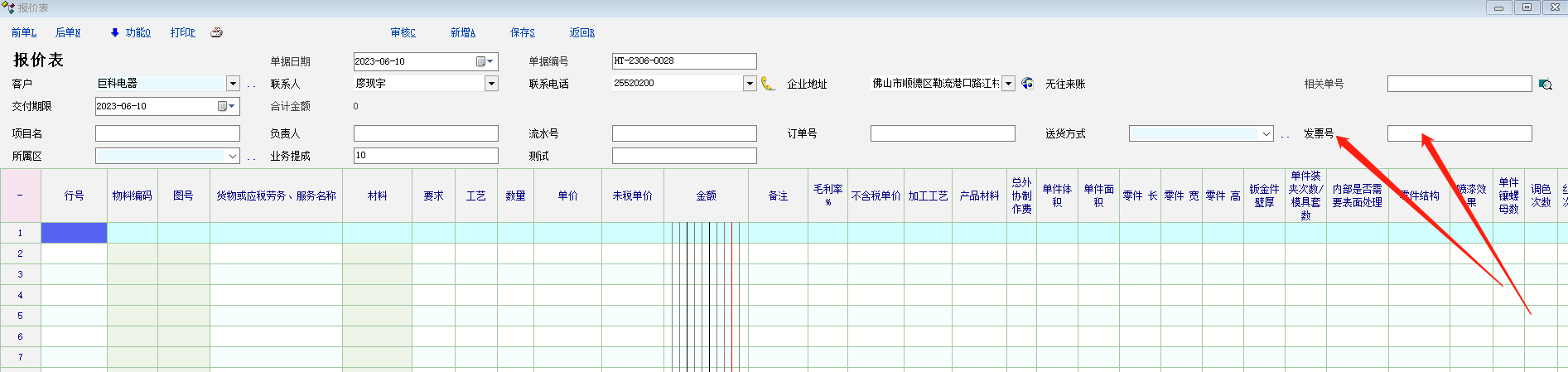Click the phone dial icon beside 联系电话
Viewport: 1568px width, 372px height.
tap(768, 84)
